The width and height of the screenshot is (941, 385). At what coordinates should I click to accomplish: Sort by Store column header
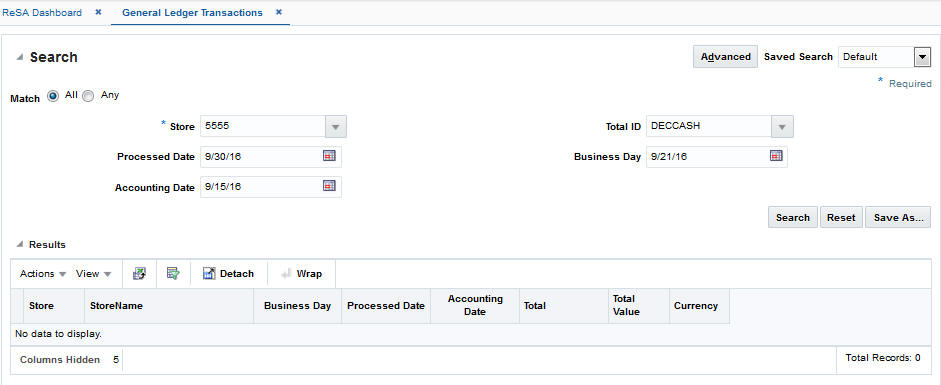(53, 306)
